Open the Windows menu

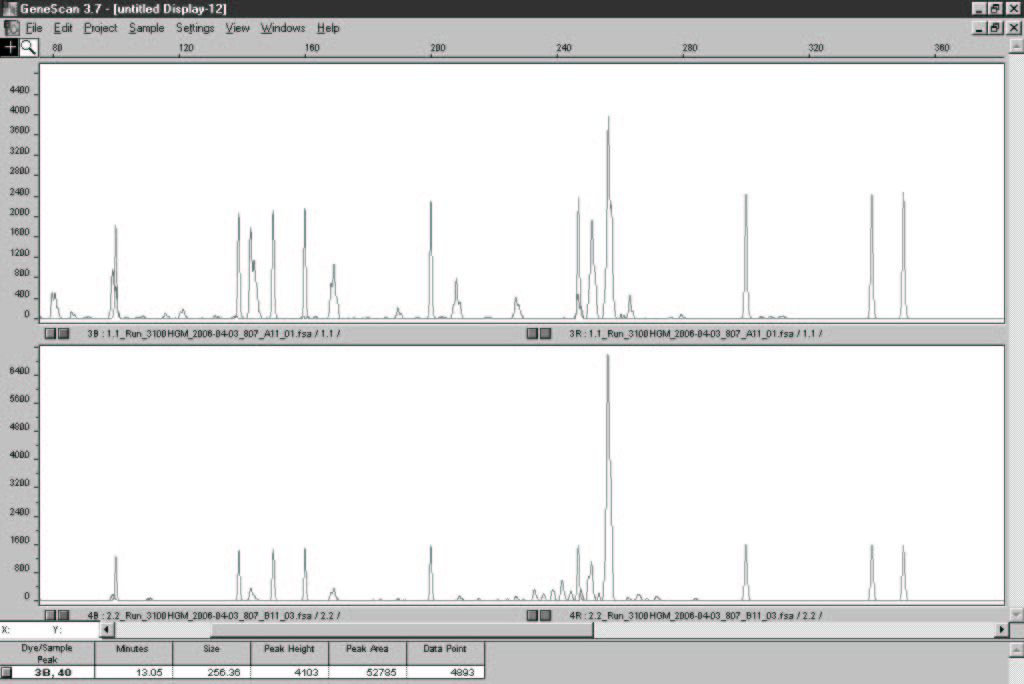click(282, 28)
